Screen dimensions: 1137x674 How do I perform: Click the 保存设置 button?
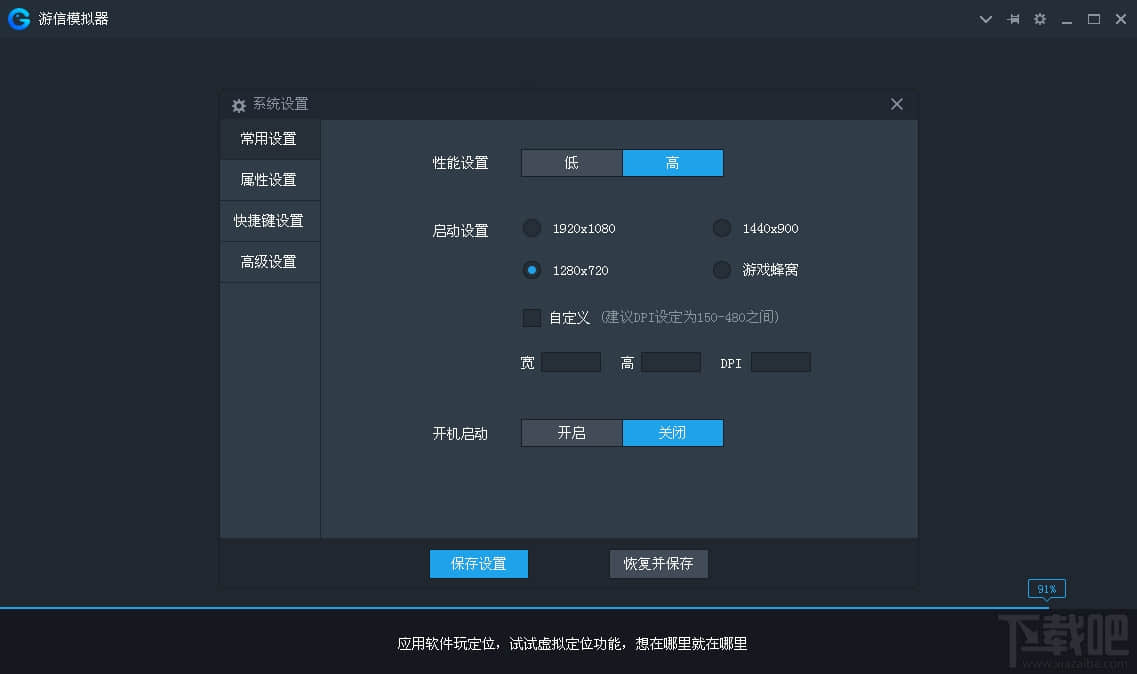478,563
